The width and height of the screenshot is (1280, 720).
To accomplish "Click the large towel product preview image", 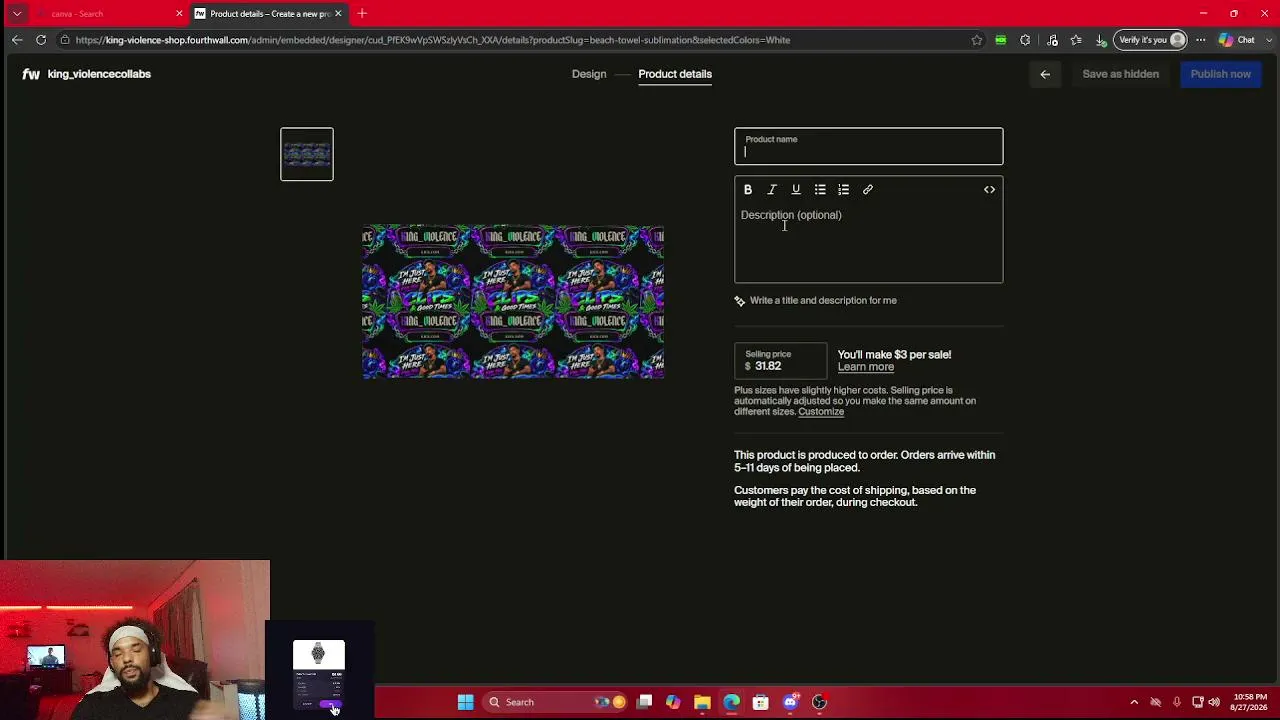I will 513,302.
